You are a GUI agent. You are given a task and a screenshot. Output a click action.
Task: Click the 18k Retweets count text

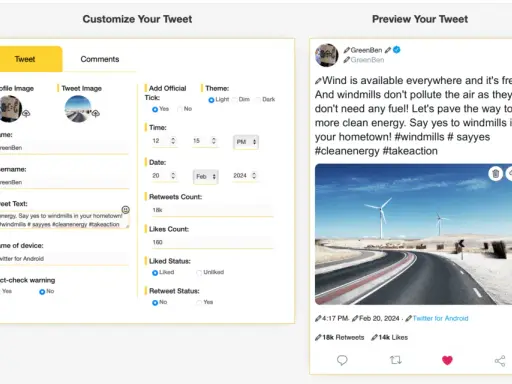(x=343, y=338)
